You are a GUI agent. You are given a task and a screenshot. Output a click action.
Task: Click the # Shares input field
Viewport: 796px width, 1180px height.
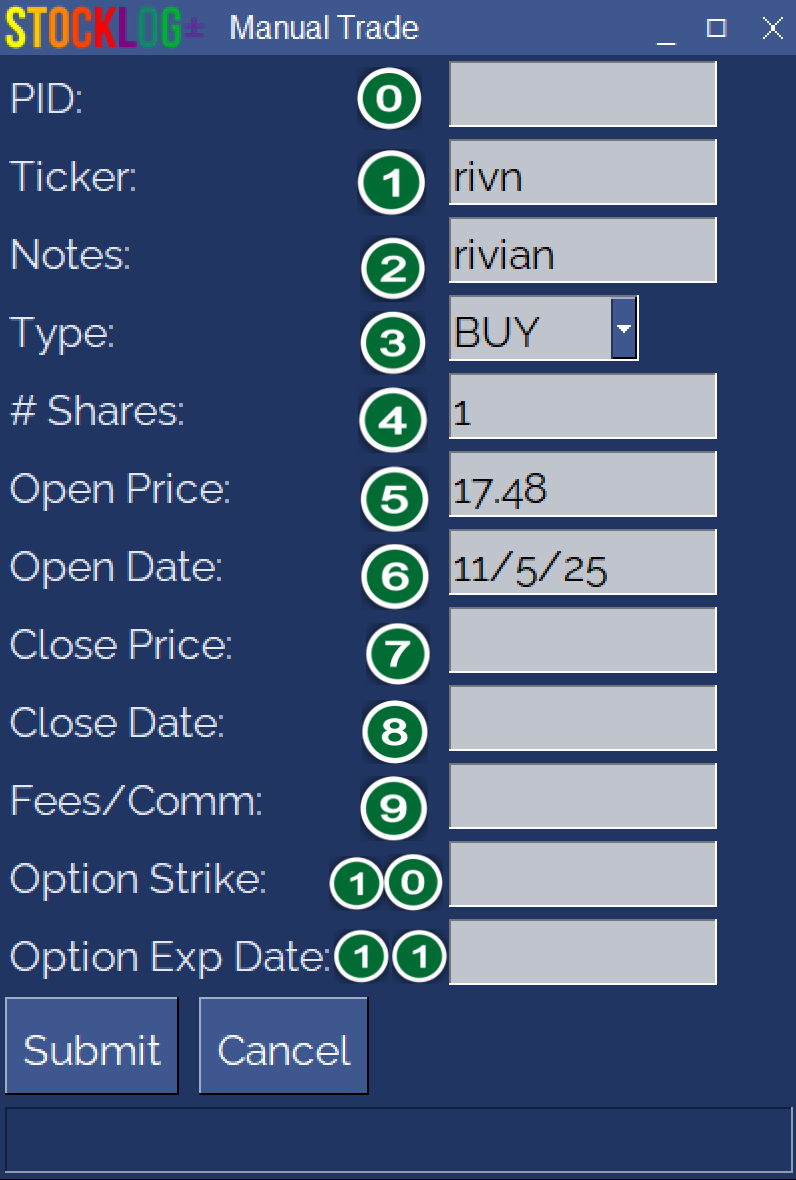(582, 406)
